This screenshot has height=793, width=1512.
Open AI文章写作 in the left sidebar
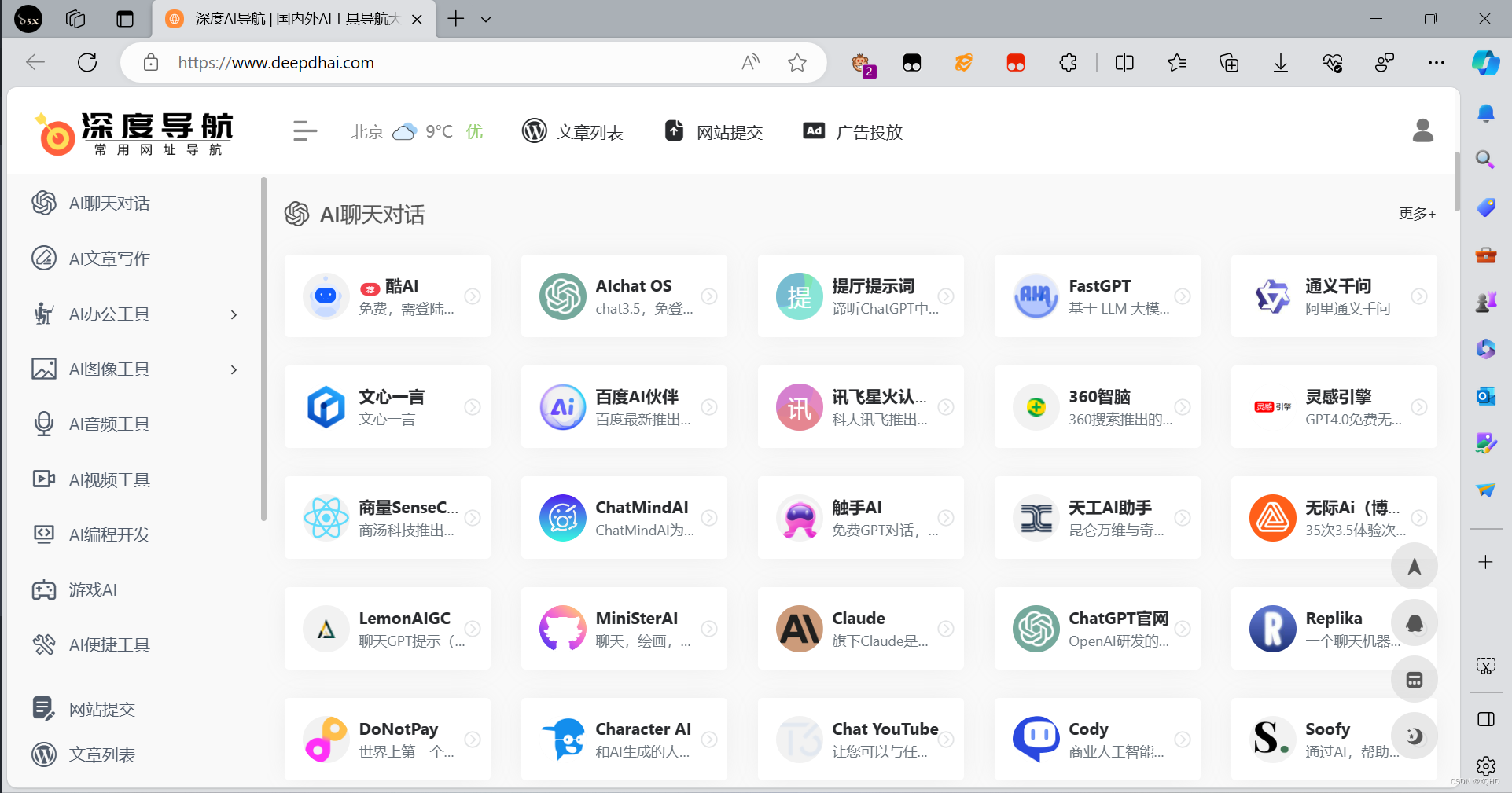[109, 259]
